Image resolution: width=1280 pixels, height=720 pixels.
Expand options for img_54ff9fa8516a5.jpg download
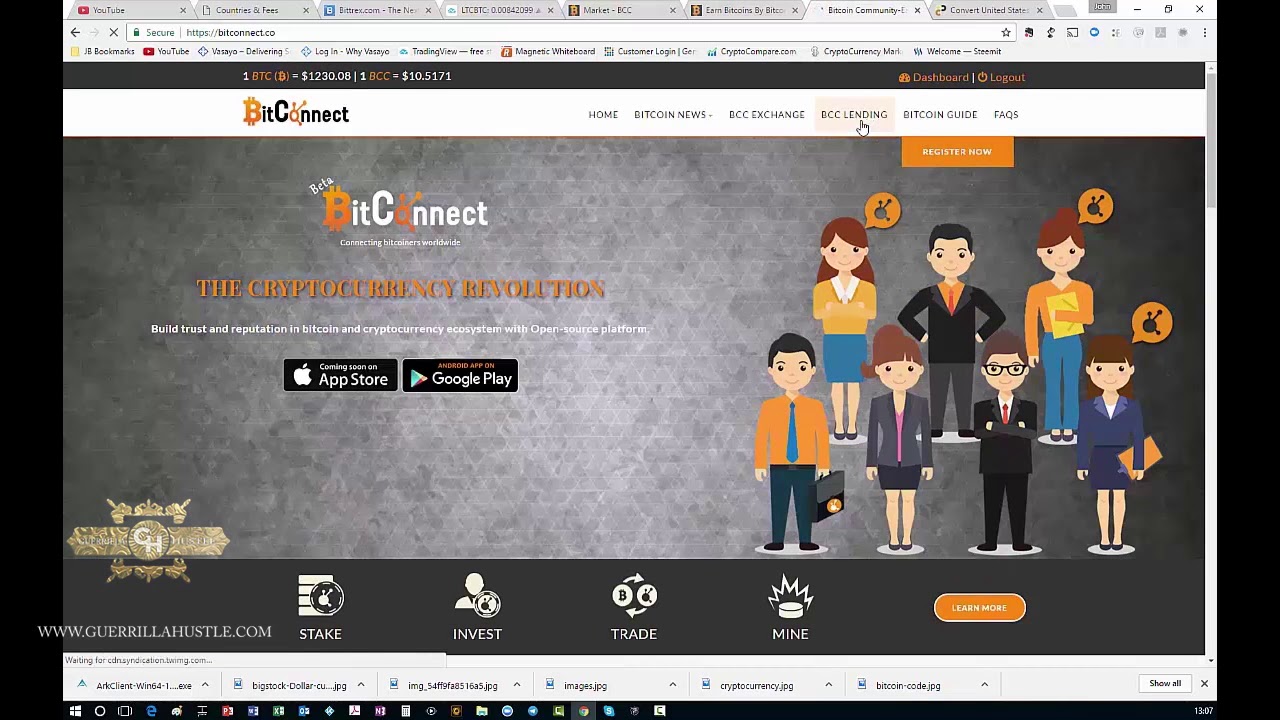(x=516, y=685)
